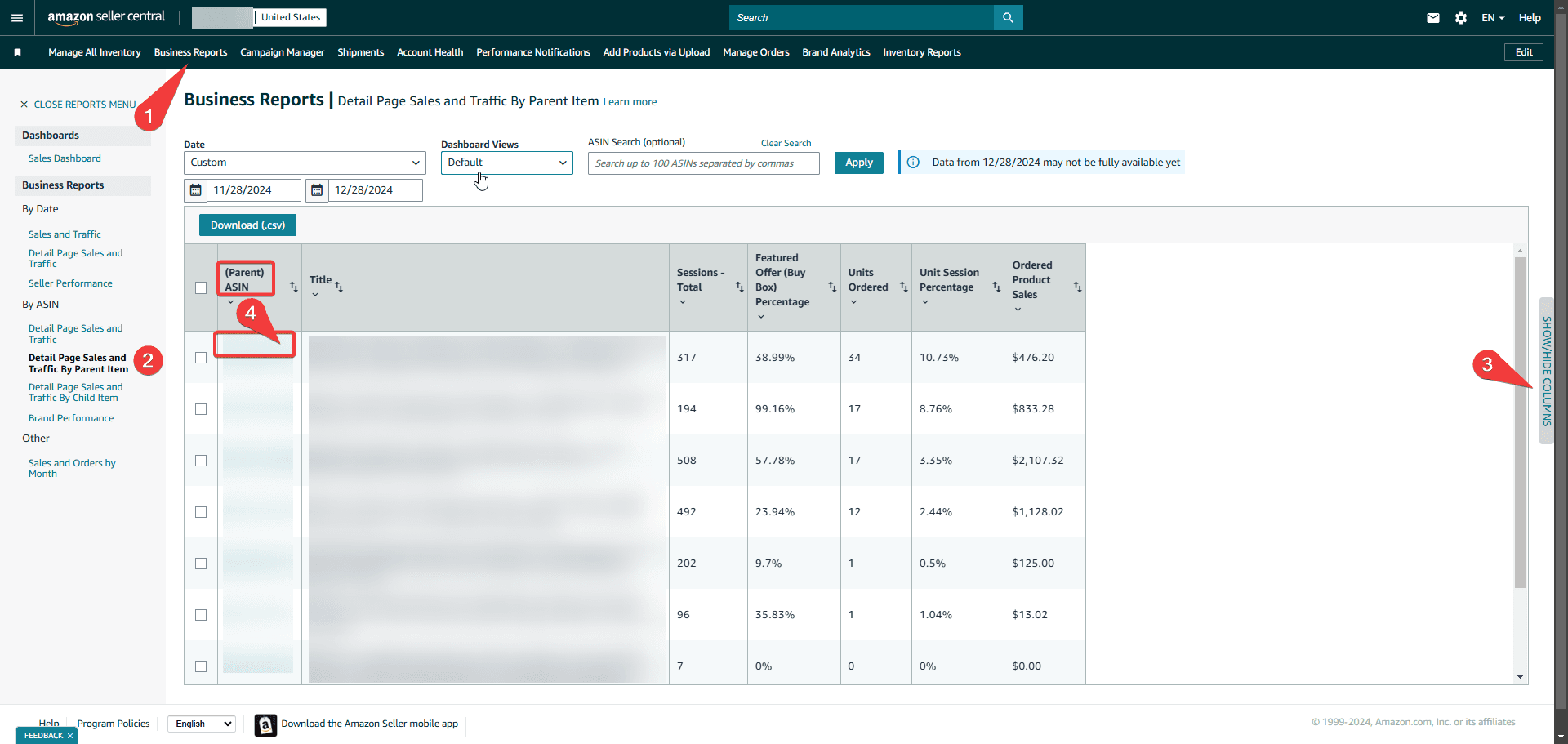Open Seller Performance report link
This screenshot has height=744, width=1568.
70,283
